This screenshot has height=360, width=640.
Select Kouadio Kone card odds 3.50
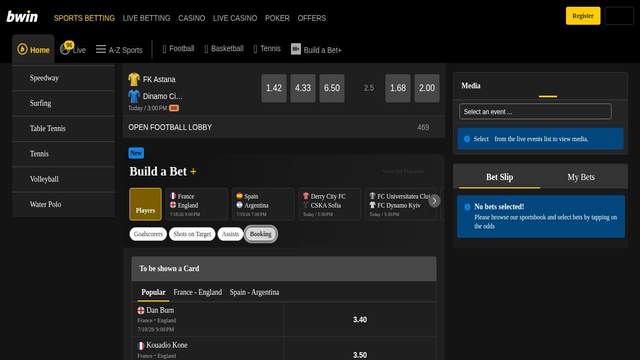point(360,354)
